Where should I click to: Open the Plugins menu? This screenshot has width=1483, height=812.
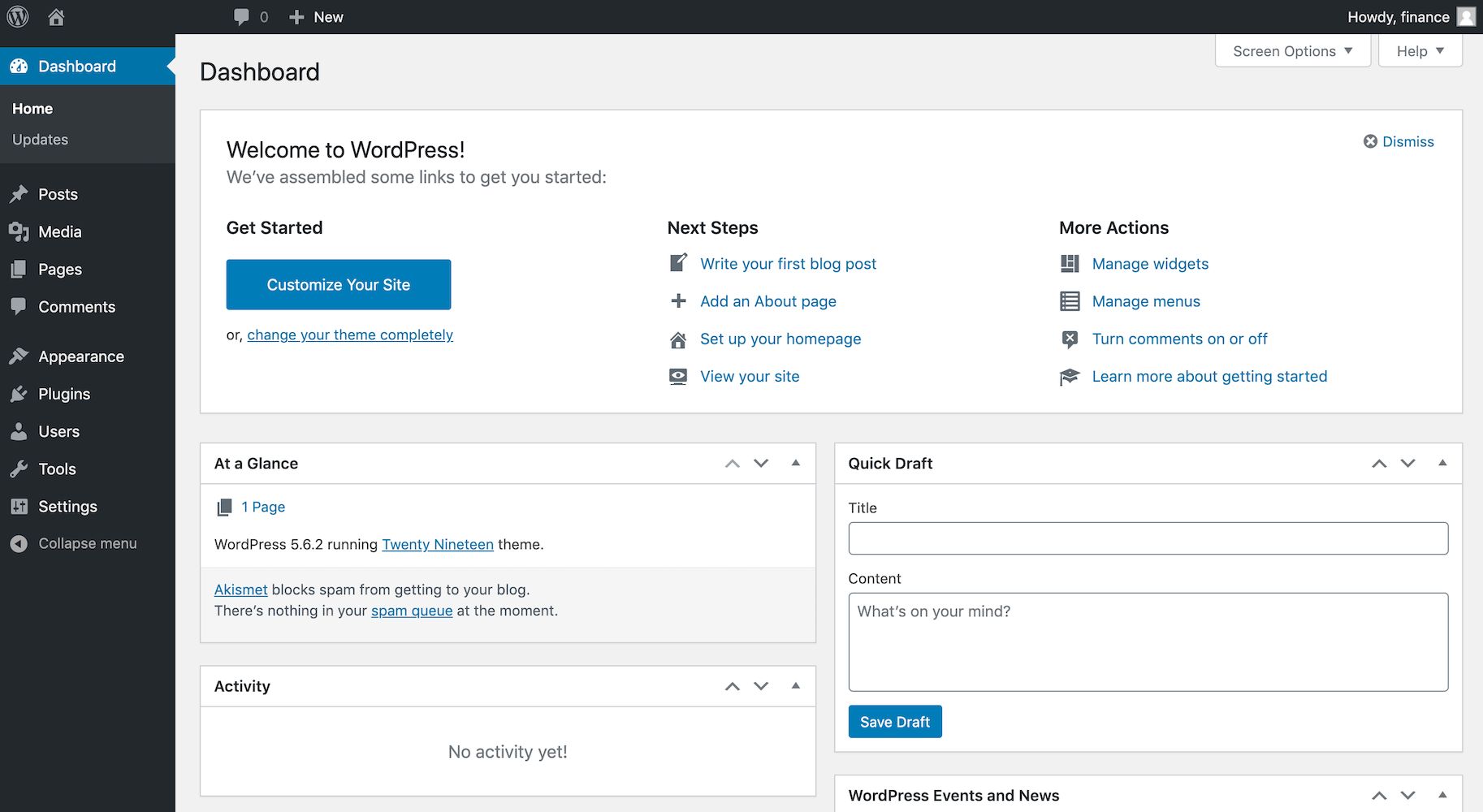(x=88, y=394)
